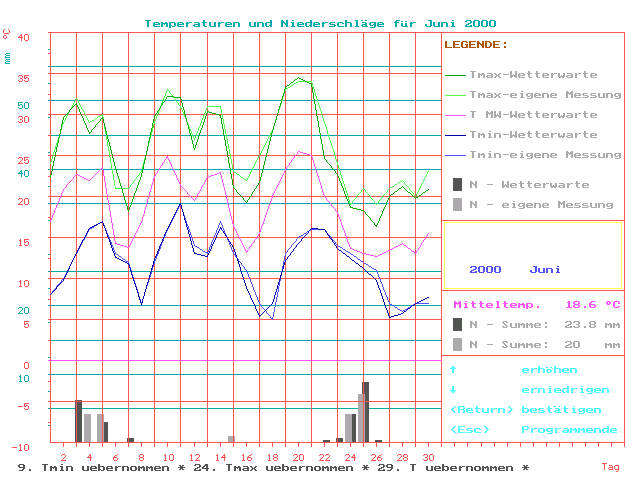Image resolution: width=640 pixels, height=480 pixels.
Task: Select the dark swatch for N - Wetterwarte legend
Action: click(x=457, y=184)
